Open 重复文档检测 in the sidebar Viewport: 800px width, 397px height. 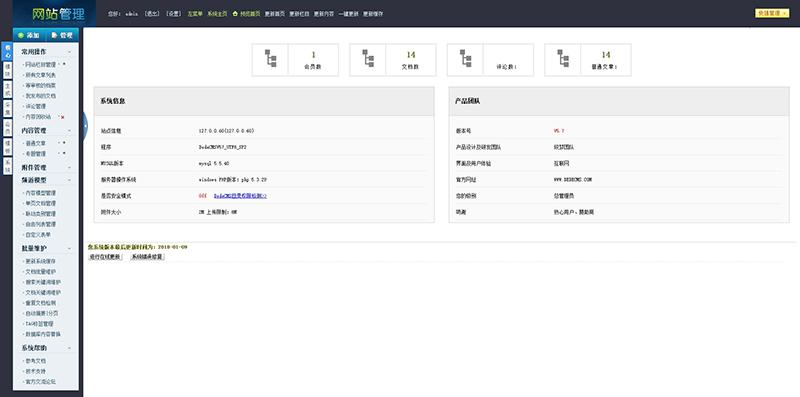(41, 303)
